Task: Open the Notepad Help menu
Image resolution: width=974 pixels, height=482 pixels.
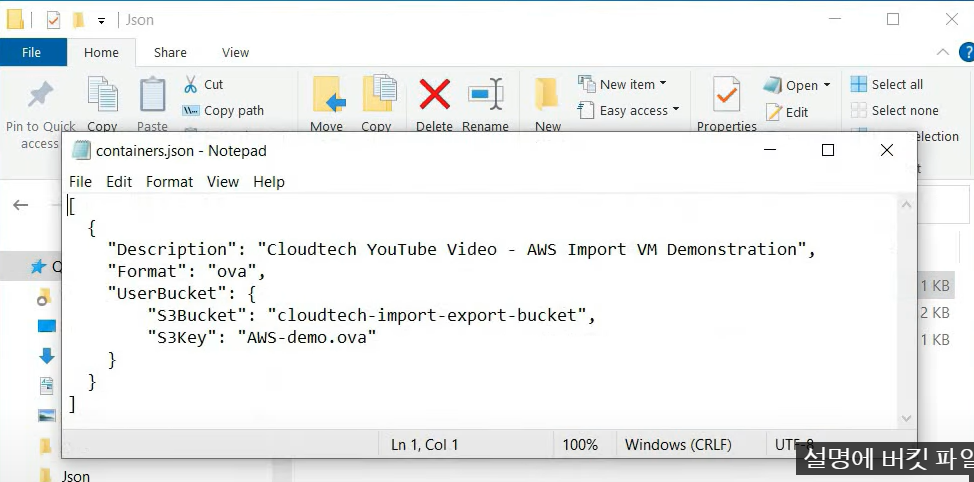Action: tap(268, 181)
